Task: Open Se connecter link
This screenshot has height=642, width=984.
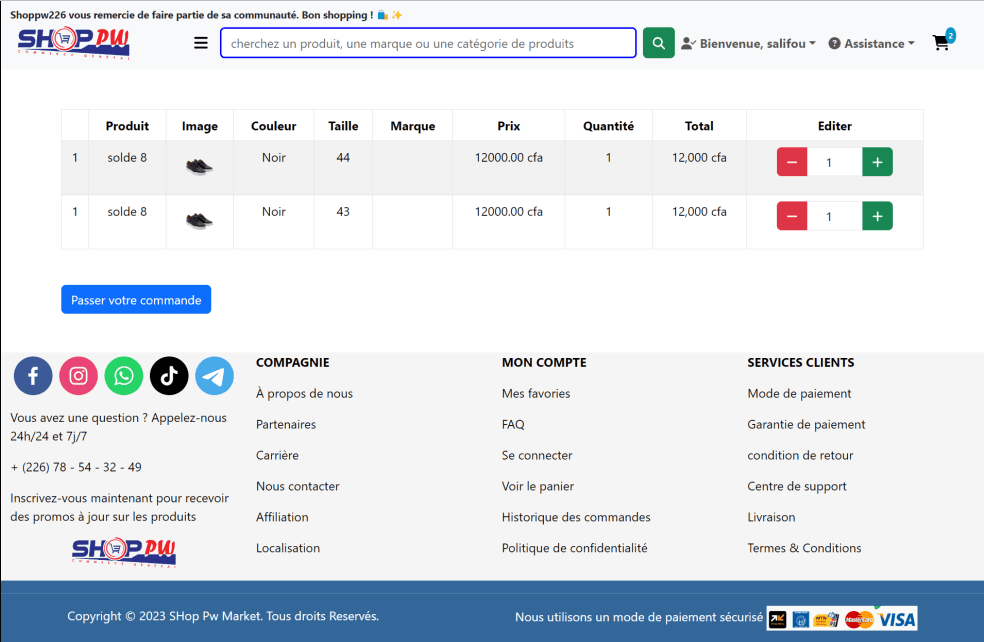Action: click(x=537, y=455)
